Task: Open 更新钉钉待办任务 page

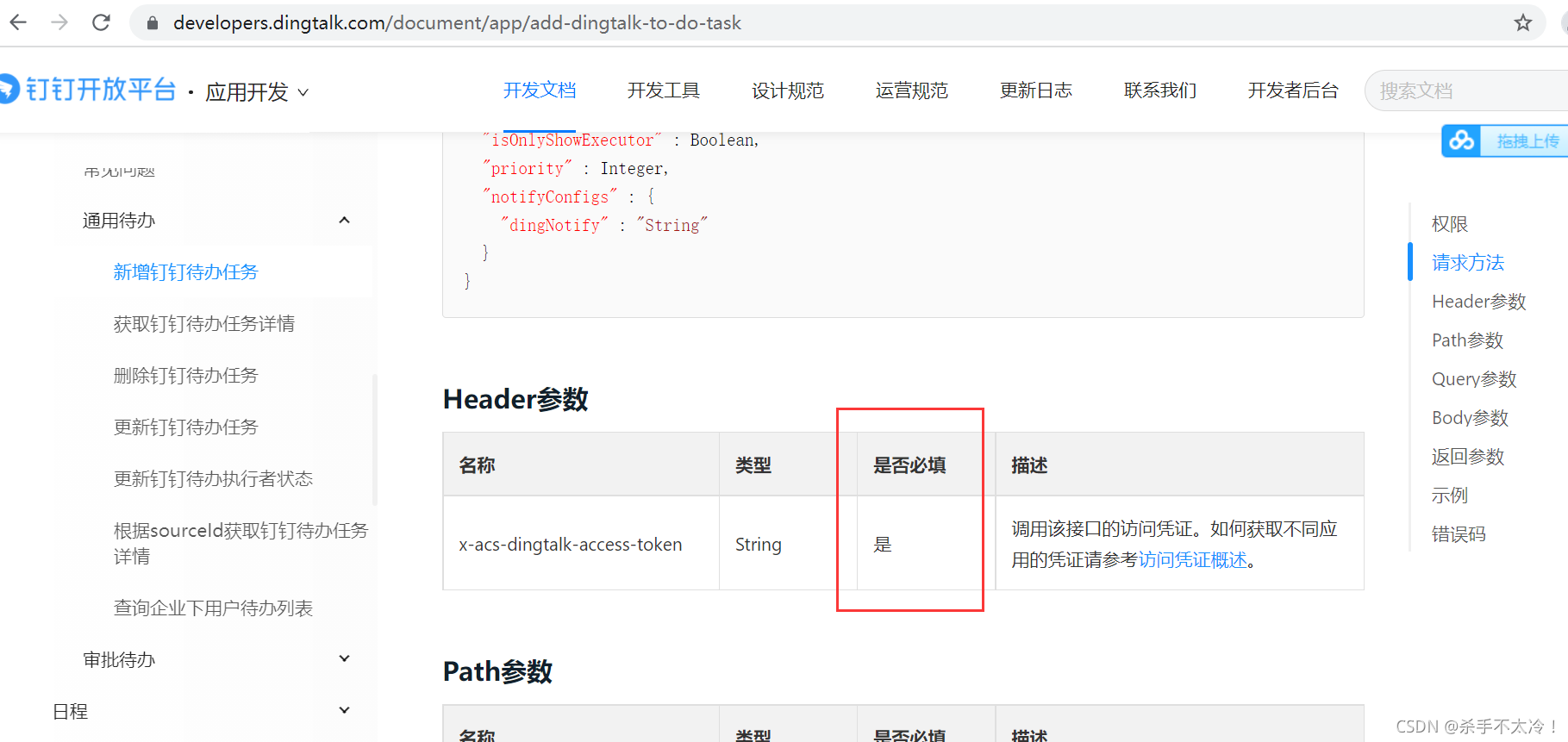Action: tap(185, 427)
